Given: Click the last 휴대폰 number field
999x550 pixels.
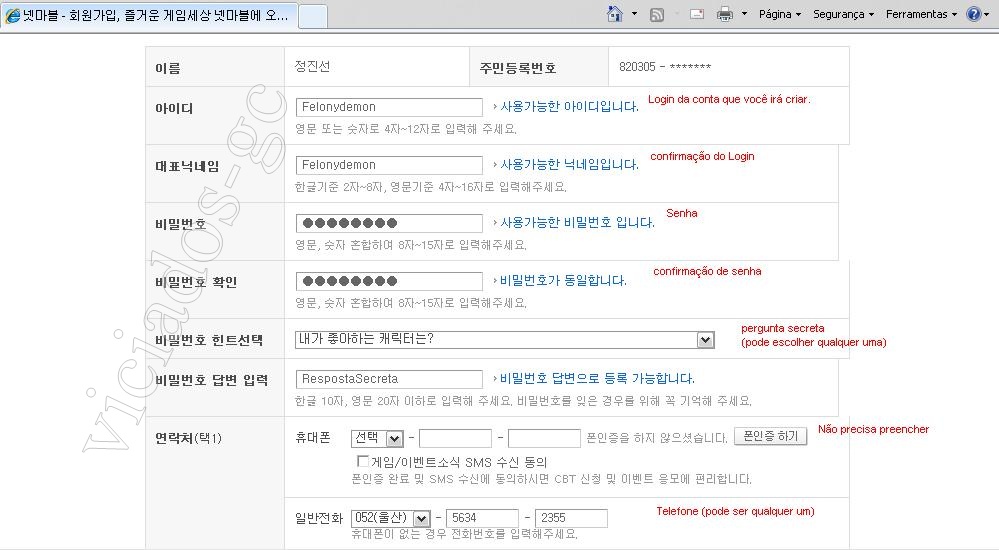Looking at the screenshot, I should (545, 438).
